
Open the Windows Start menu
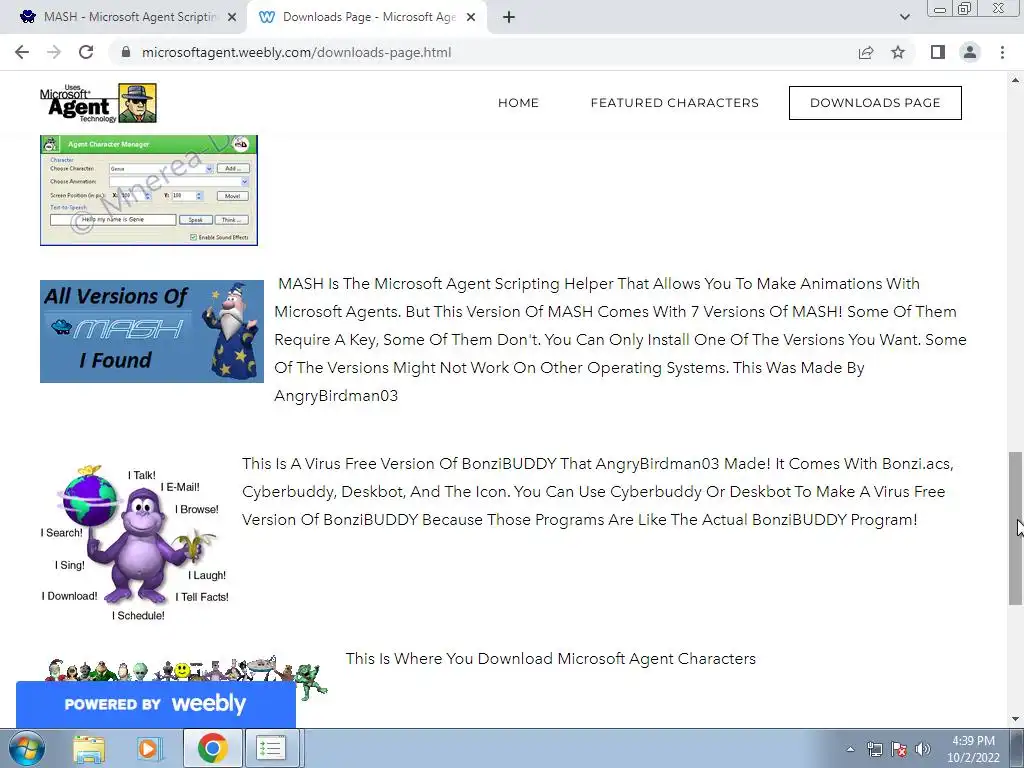[27, 748]
